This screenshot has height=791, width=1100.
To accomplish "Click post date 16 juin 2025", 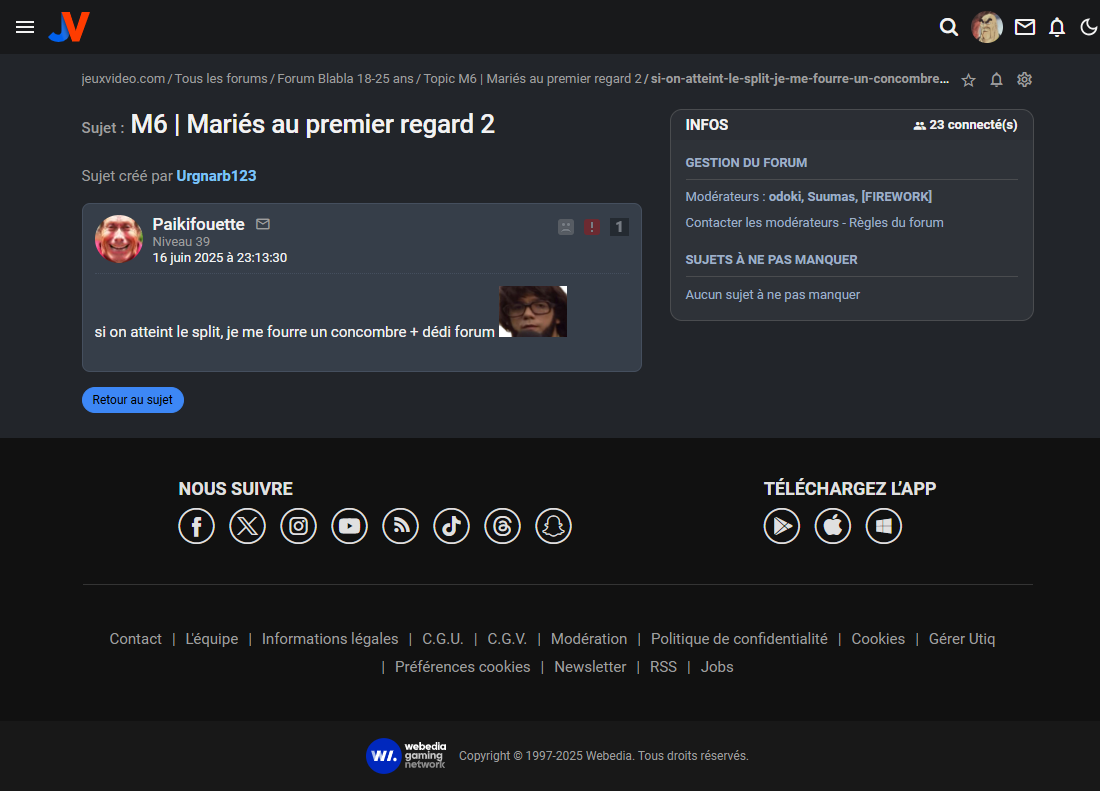I will point(220,257).
